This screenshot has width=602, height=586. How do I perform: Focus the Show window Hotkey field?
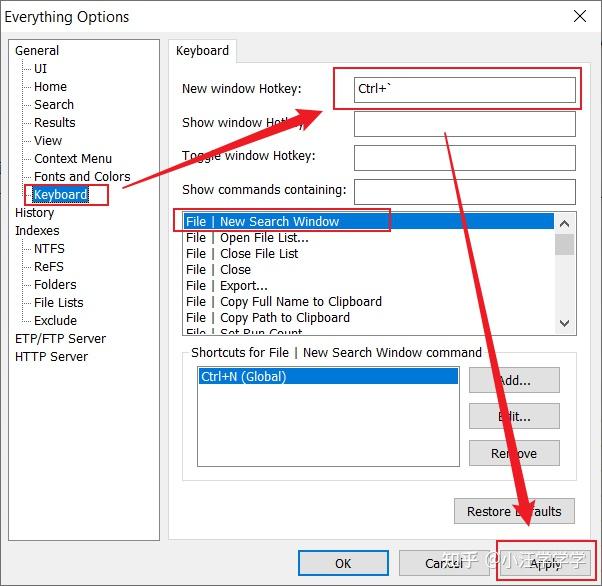(465, 124)
